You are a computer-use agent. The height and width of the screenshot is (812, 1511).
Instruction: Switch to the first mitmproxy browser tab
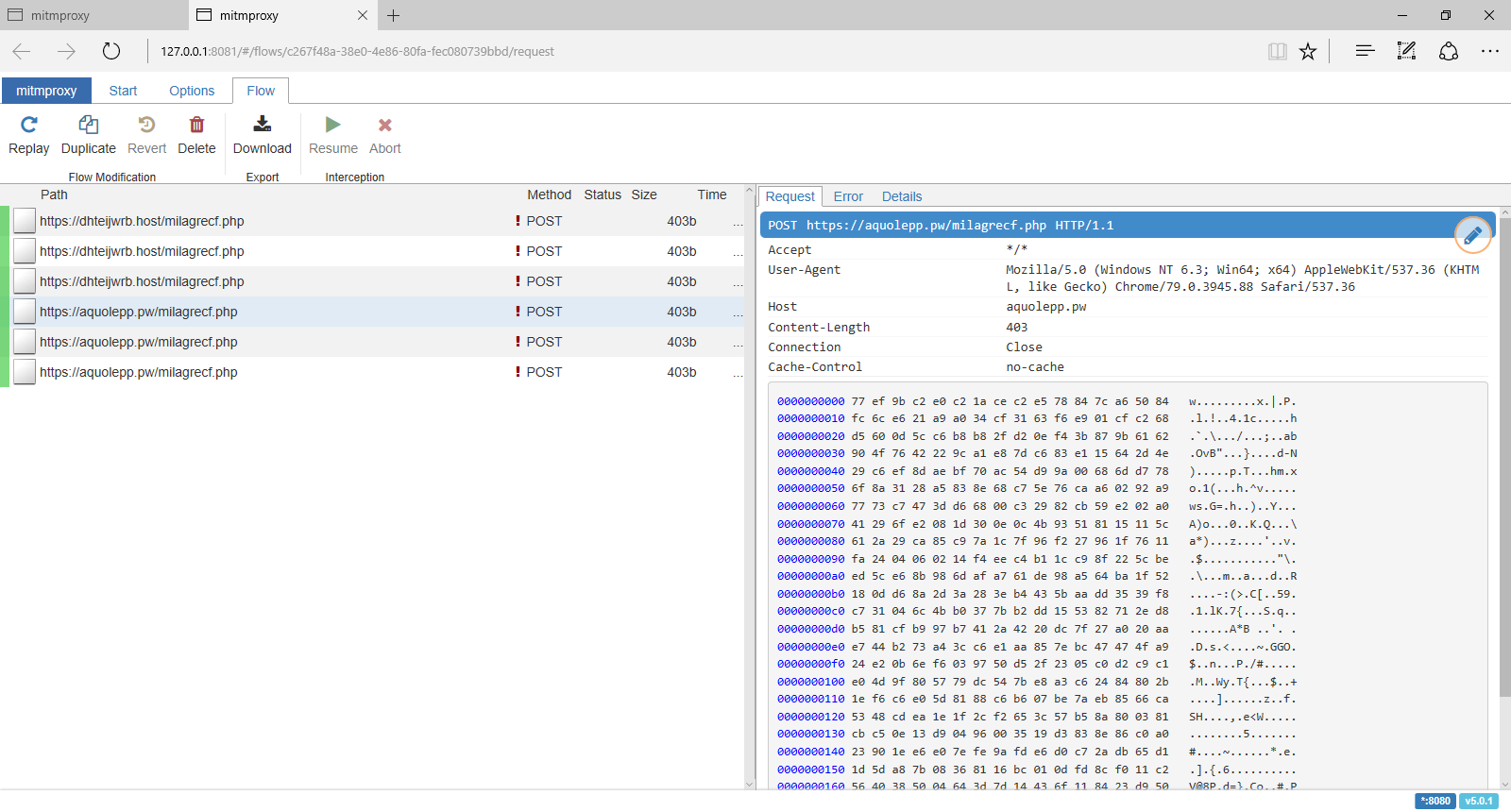pos(94,15)
